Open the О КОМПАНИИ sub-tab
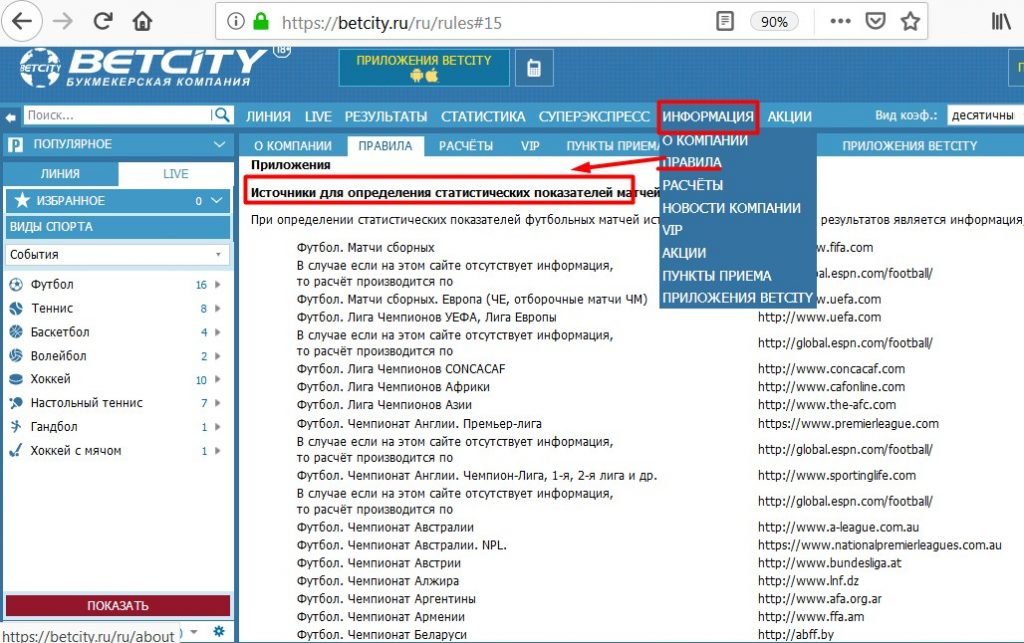The height and width of the screenshot is (643, 1024). pyautogui.click(x=293, y=146)
